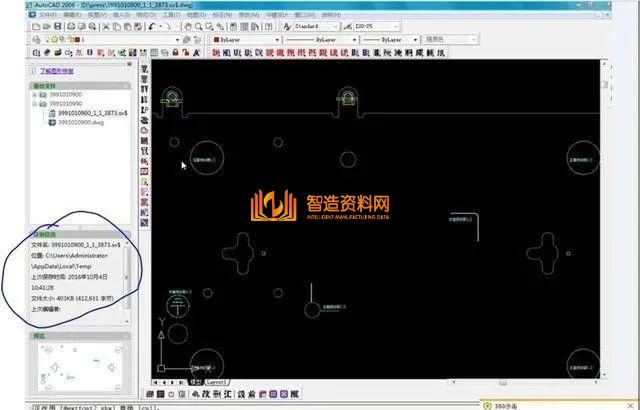Click the red closed padlock toolbar icon
The width and height of the screenshot is (640, 410).
pyautogui.click(x=176, y=53)
